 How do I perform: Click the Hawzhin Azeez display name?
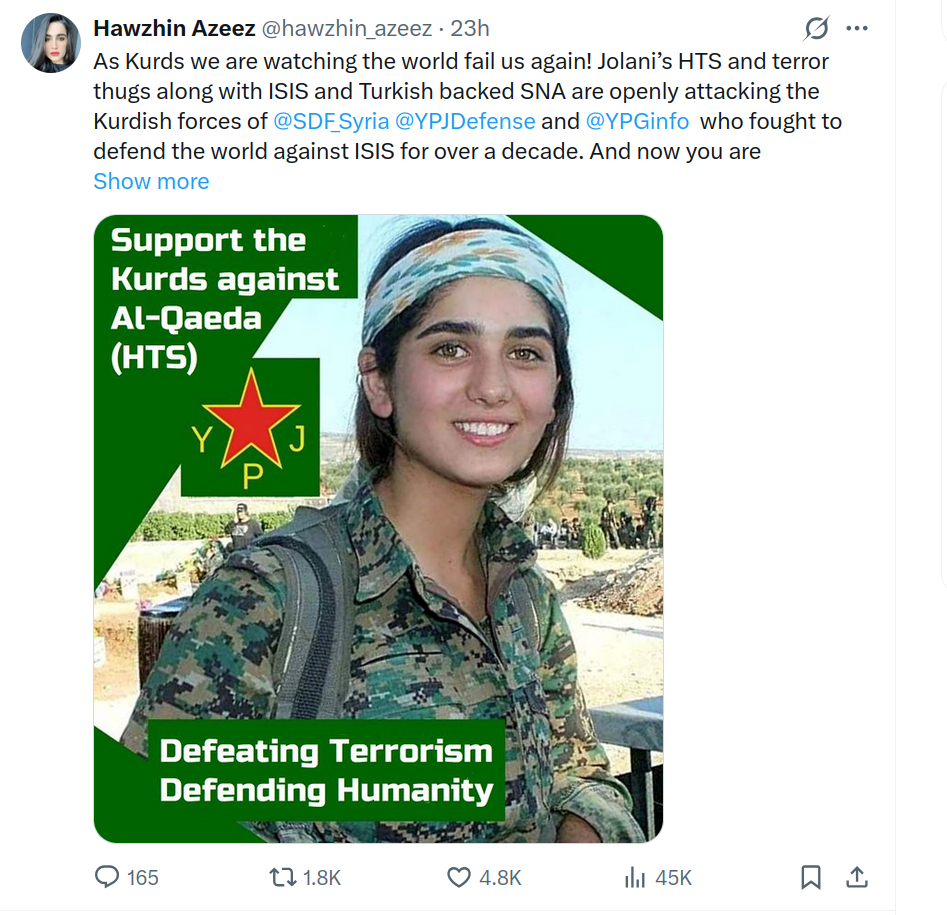coord(175,28)
